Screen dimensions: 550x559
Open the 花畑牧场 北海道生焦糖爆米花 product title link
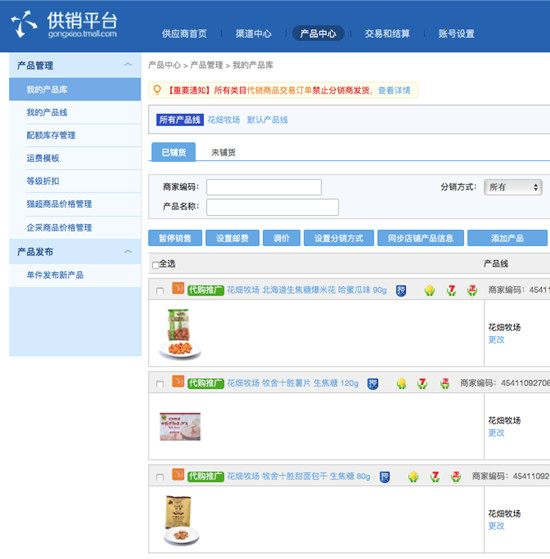pos(307,290)
